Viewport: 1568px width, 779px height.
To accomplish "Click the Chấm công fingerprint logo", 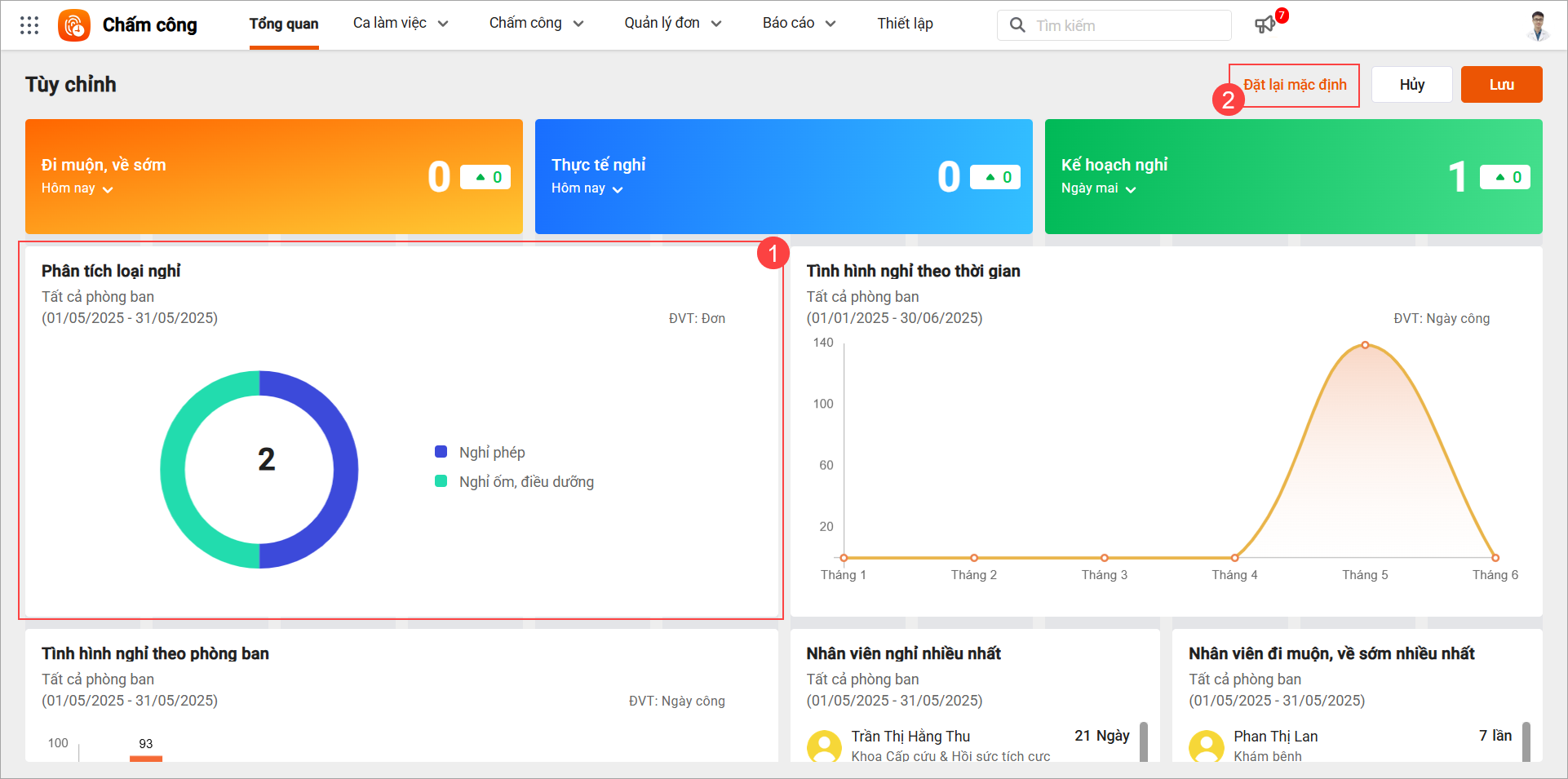I will (x=74, y=25).
